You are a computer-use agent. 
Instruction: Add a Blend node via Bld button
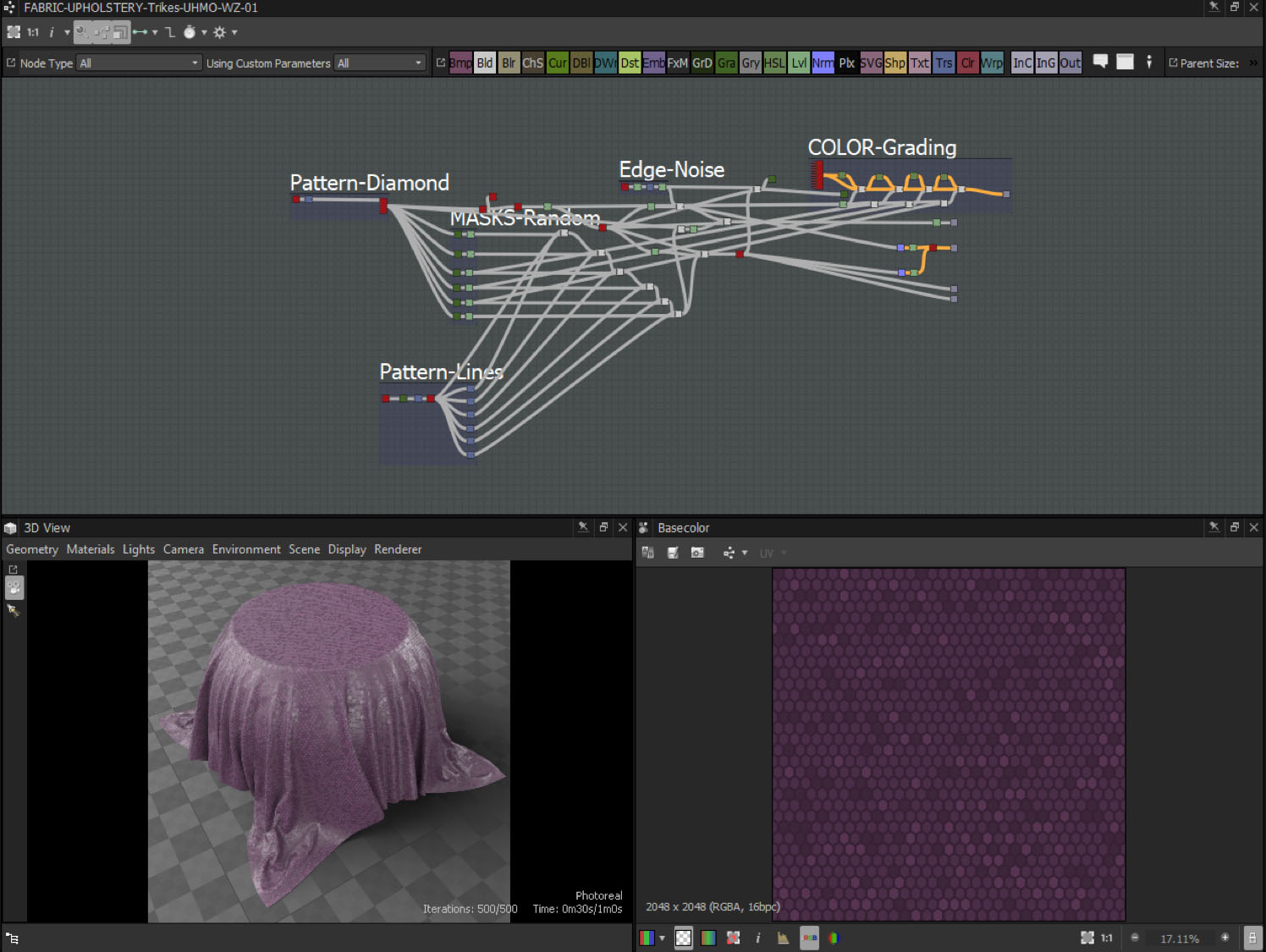tap(484, 63)
